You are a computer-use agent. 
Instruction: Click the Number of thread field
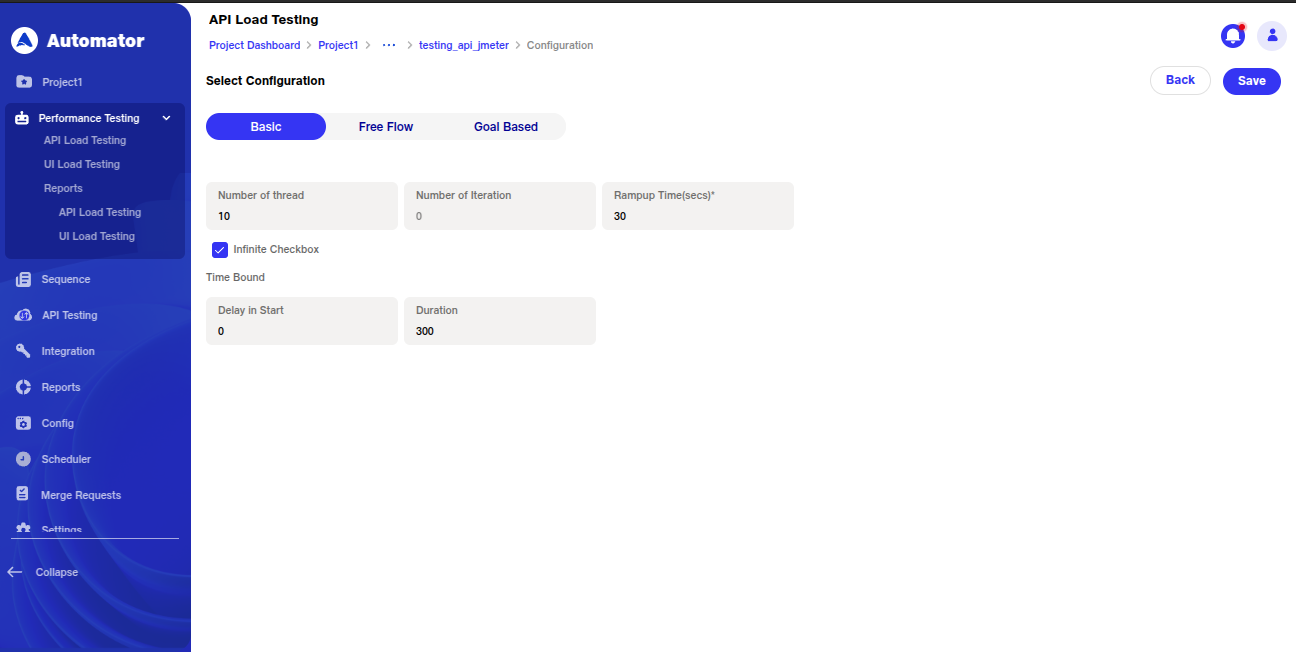[302, 206]
